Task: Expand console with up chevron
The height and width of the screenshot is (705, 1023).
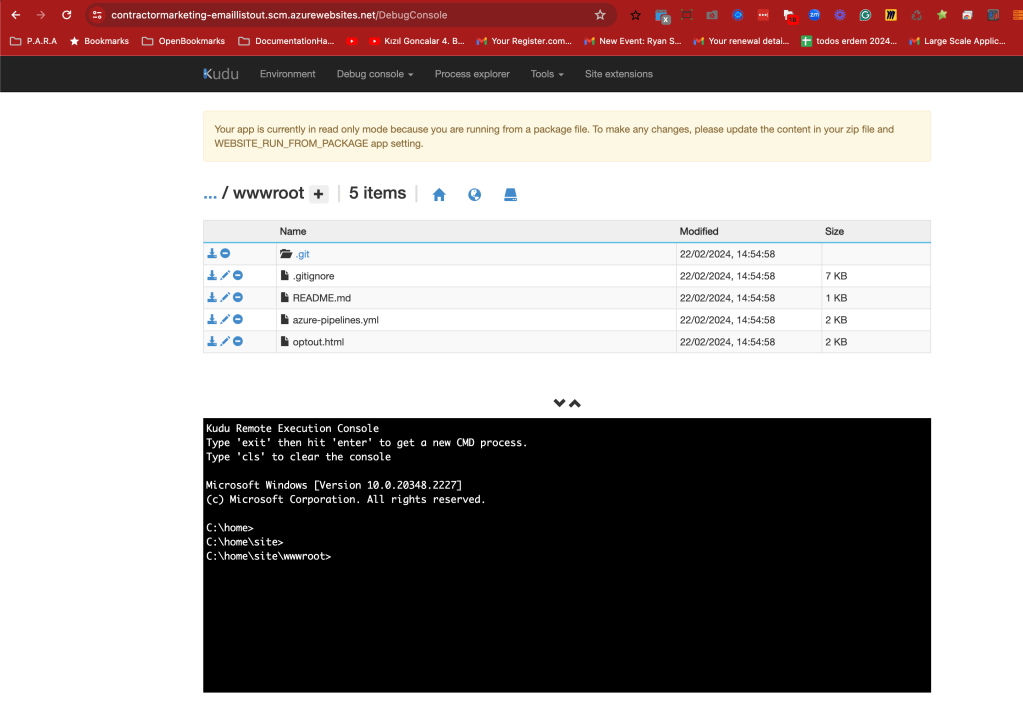Action: coord(575,403)
